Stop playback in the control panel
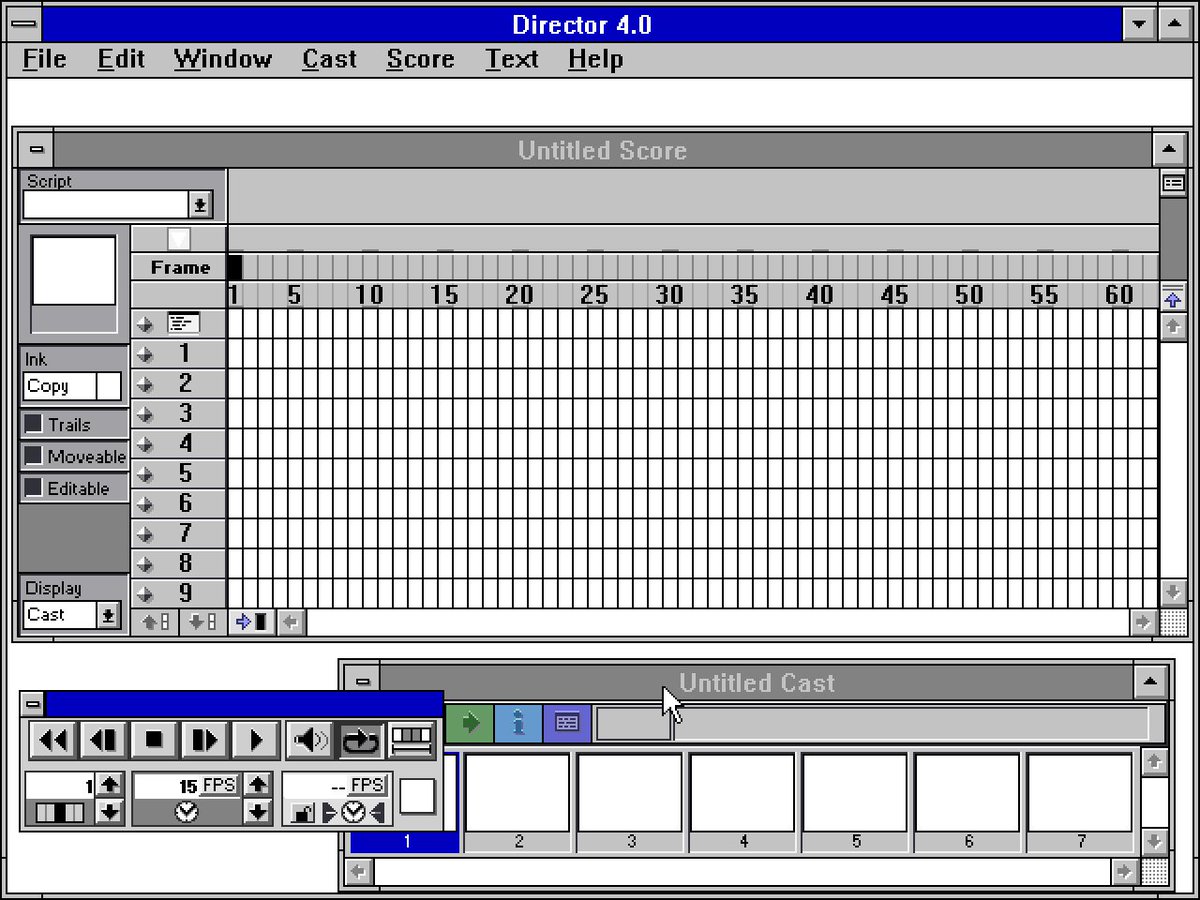1200x900 pixels. (154, 740)
